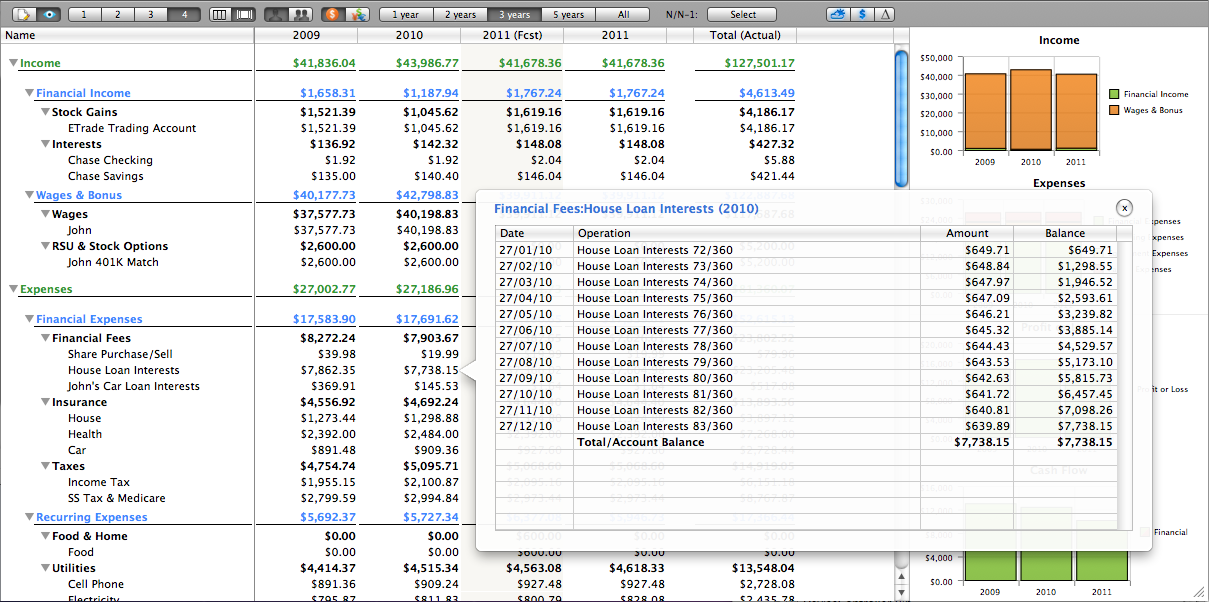Open the N/N-1 Select button

point(743,15)
